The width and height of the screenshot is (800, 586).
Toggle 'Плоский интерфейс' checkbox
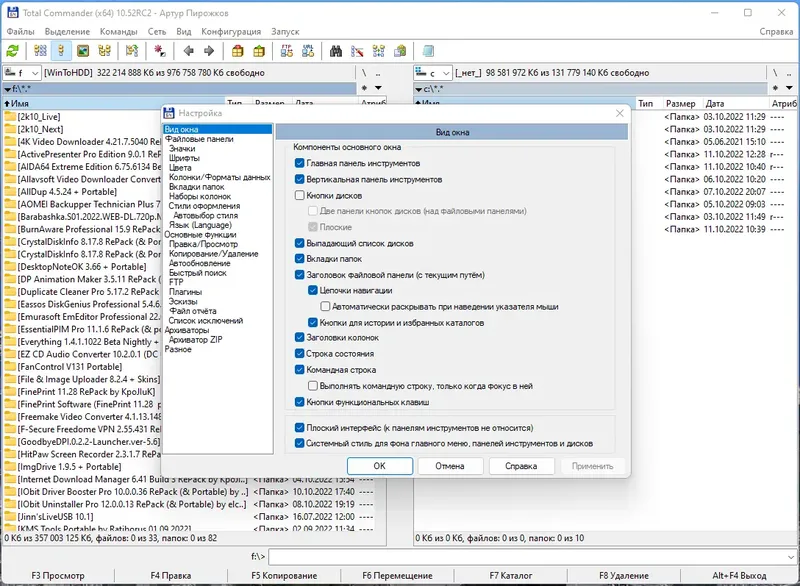[x=299, y=427]
